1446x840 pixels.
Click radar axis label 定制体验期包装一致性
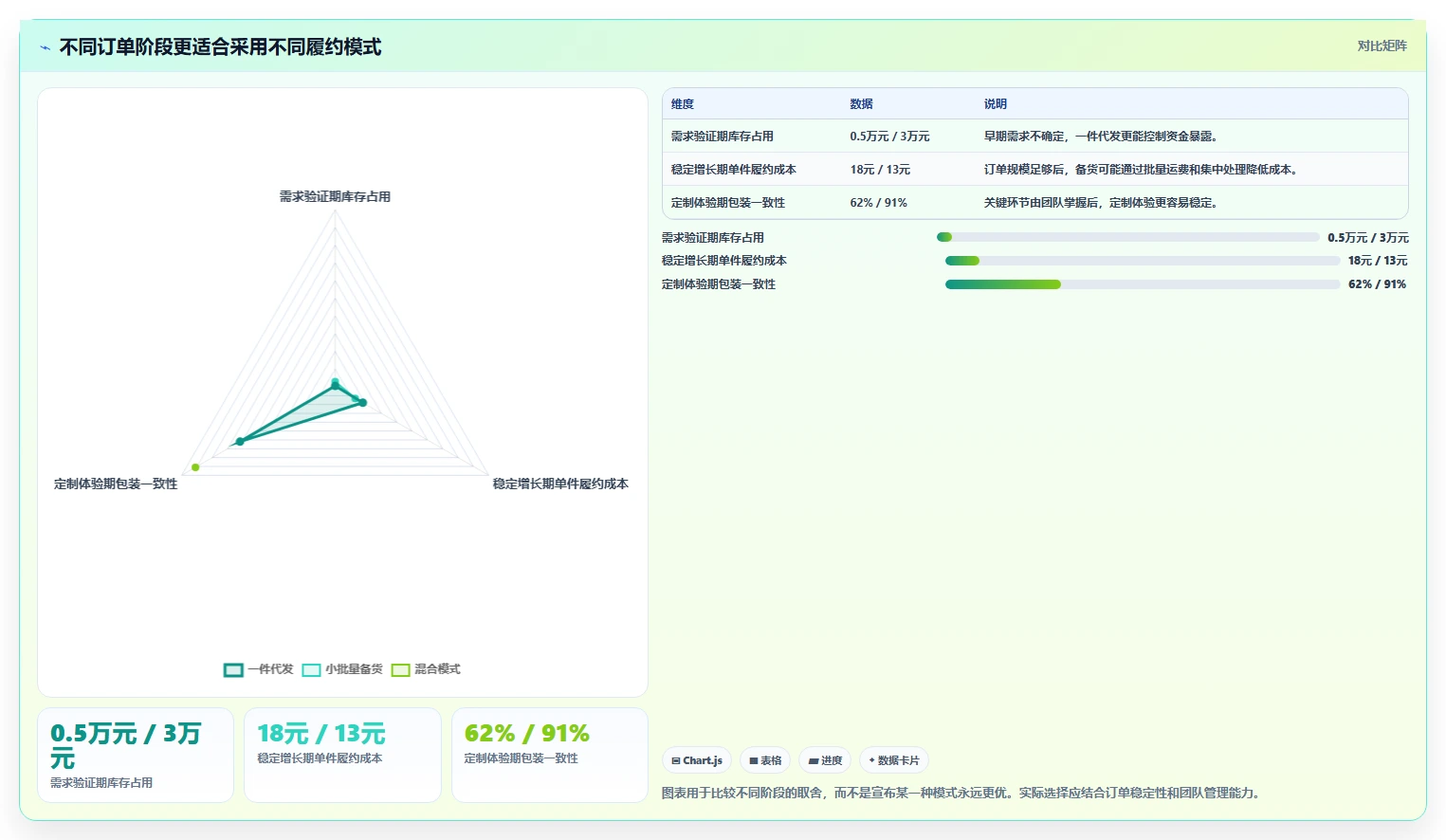tap(116, 484)
